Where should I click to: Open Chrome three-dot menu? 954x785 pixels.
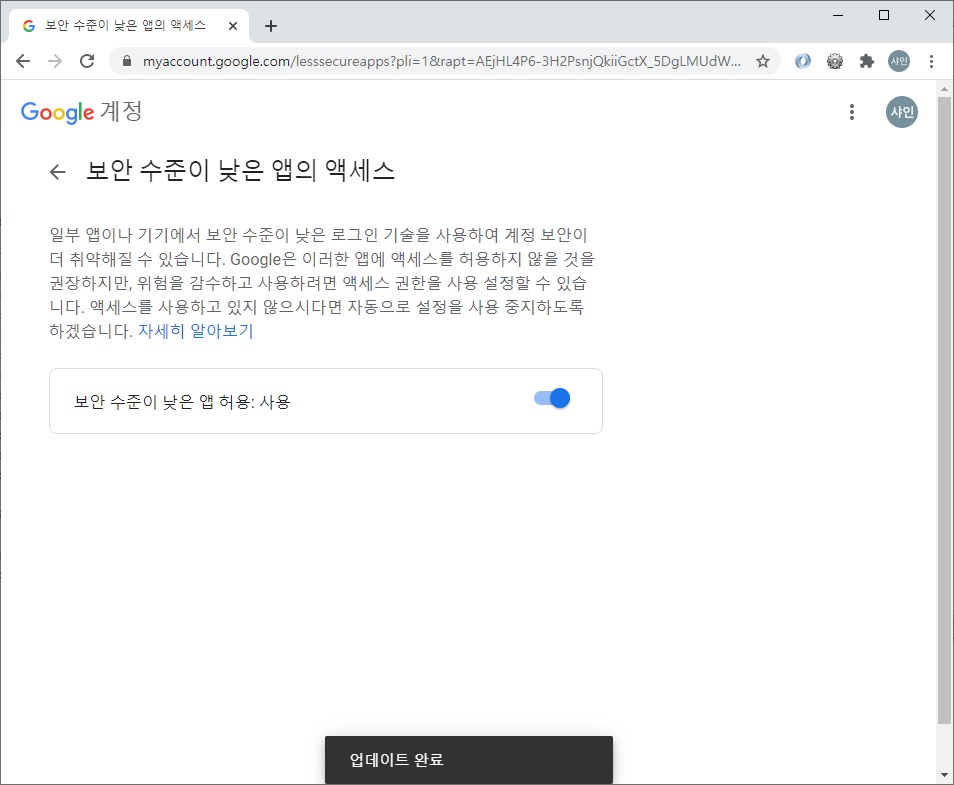931,61
